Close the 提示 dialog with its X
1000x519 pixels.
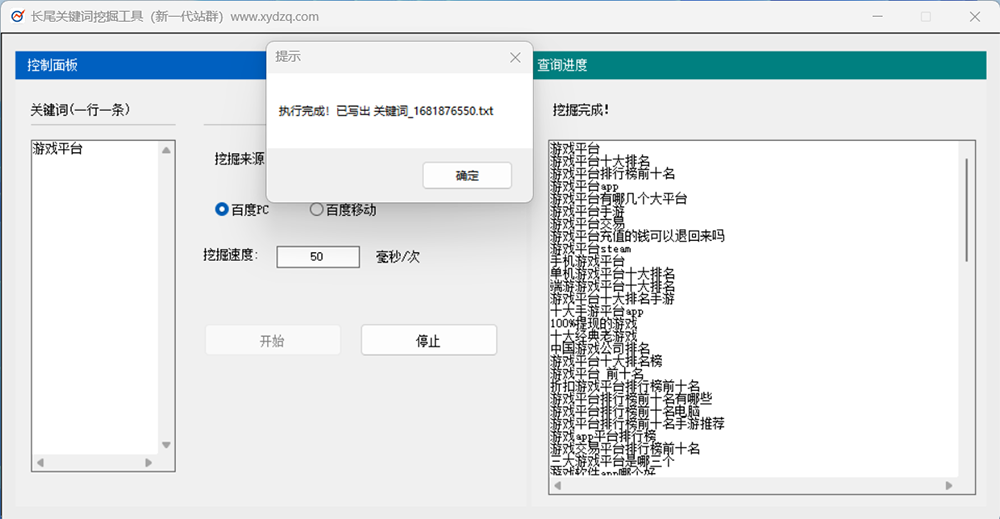(x=515, y=57)
